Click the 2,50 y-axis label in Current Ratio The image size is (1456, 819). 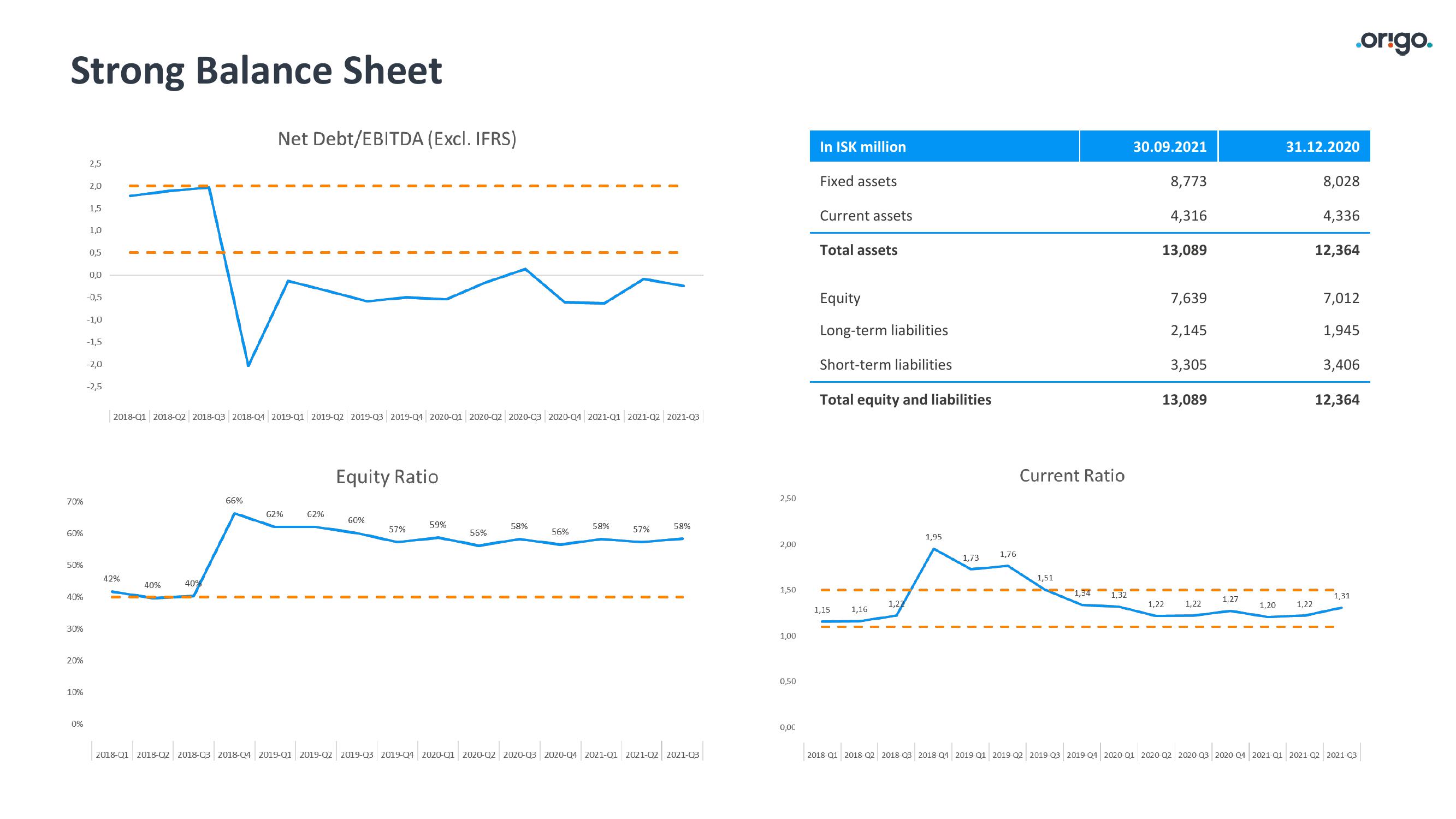tap(788, 498)
